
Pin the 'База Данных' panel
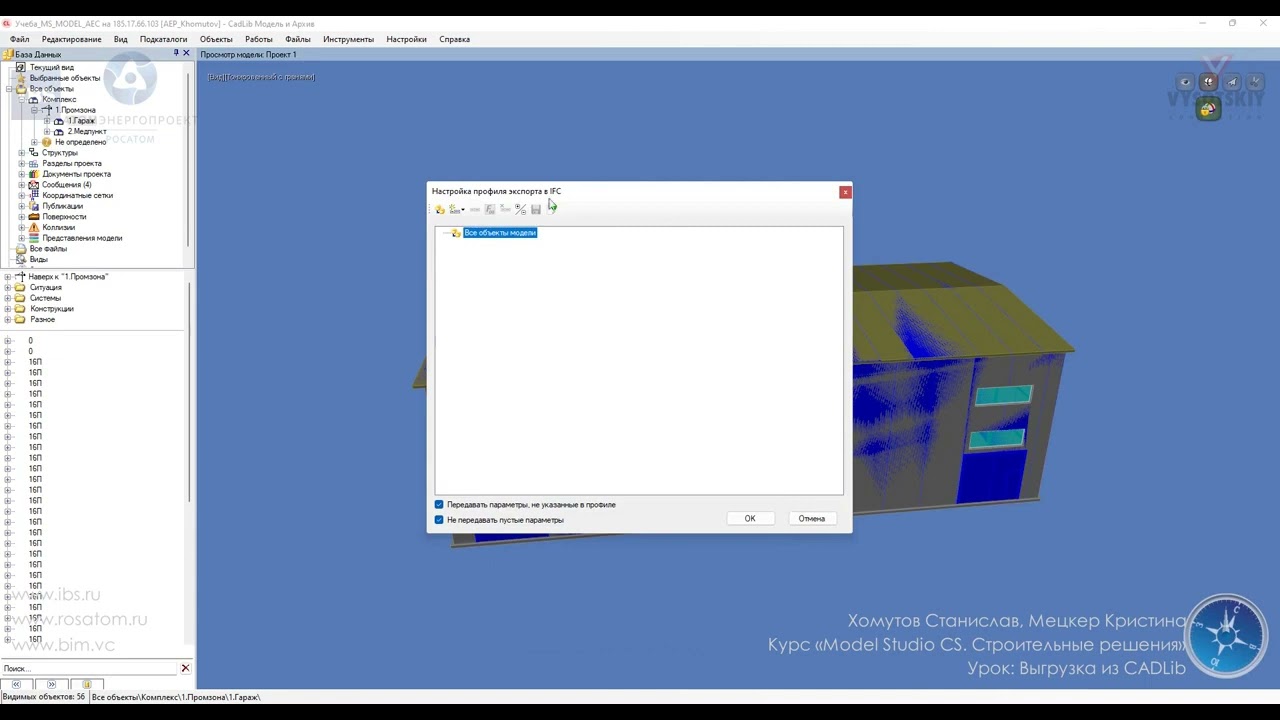click(x=176, y=54)
